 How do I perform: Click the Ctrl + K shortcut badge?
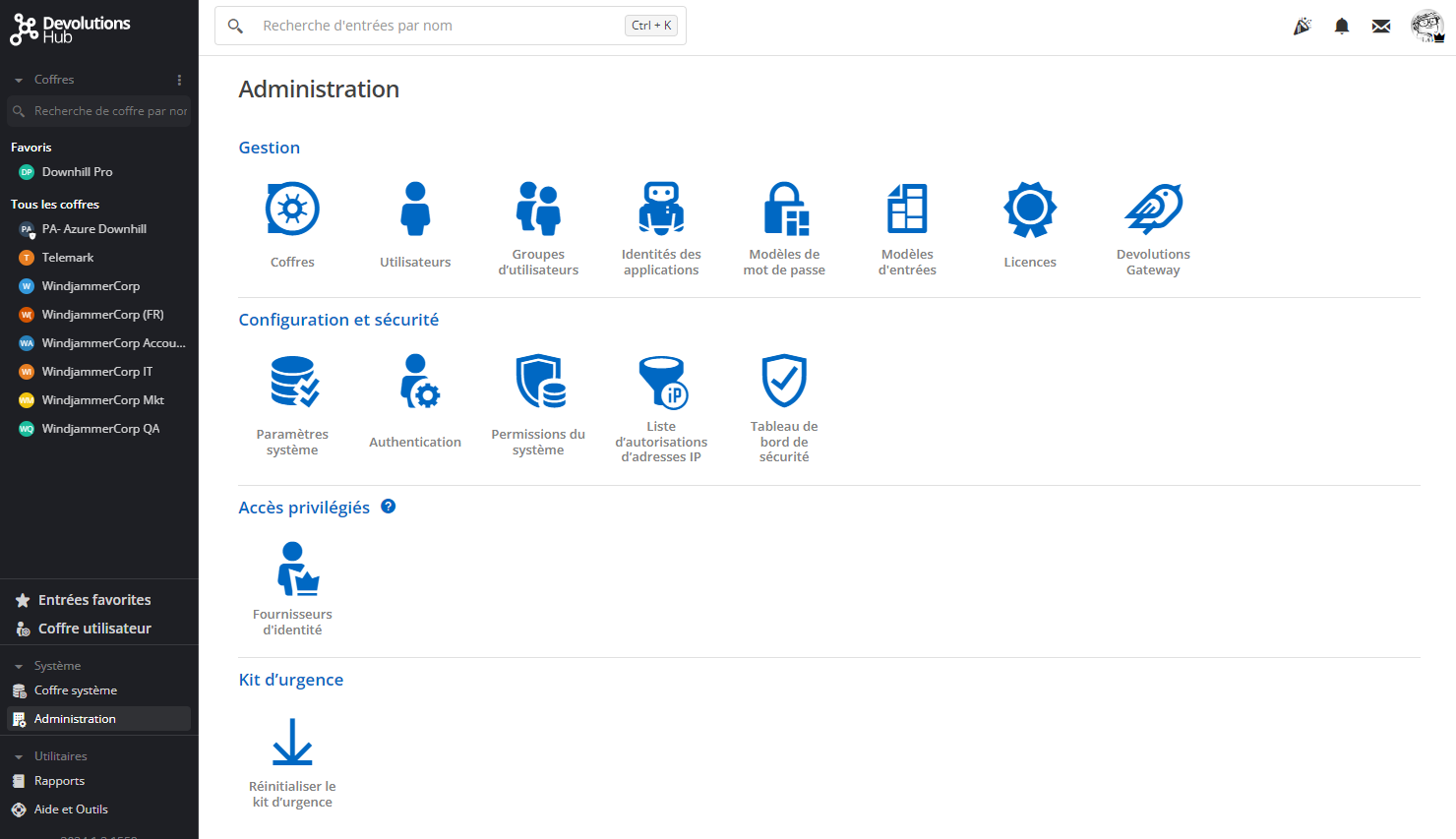point(651,26)
